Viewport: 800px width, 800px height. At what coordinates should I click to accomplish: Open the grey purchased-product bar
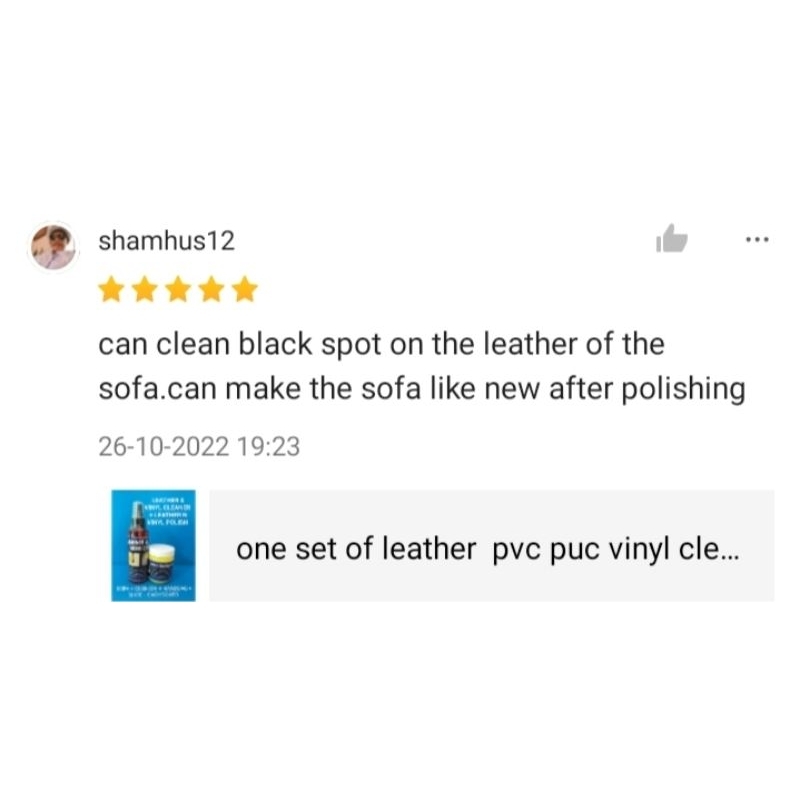tap(492, 545)
